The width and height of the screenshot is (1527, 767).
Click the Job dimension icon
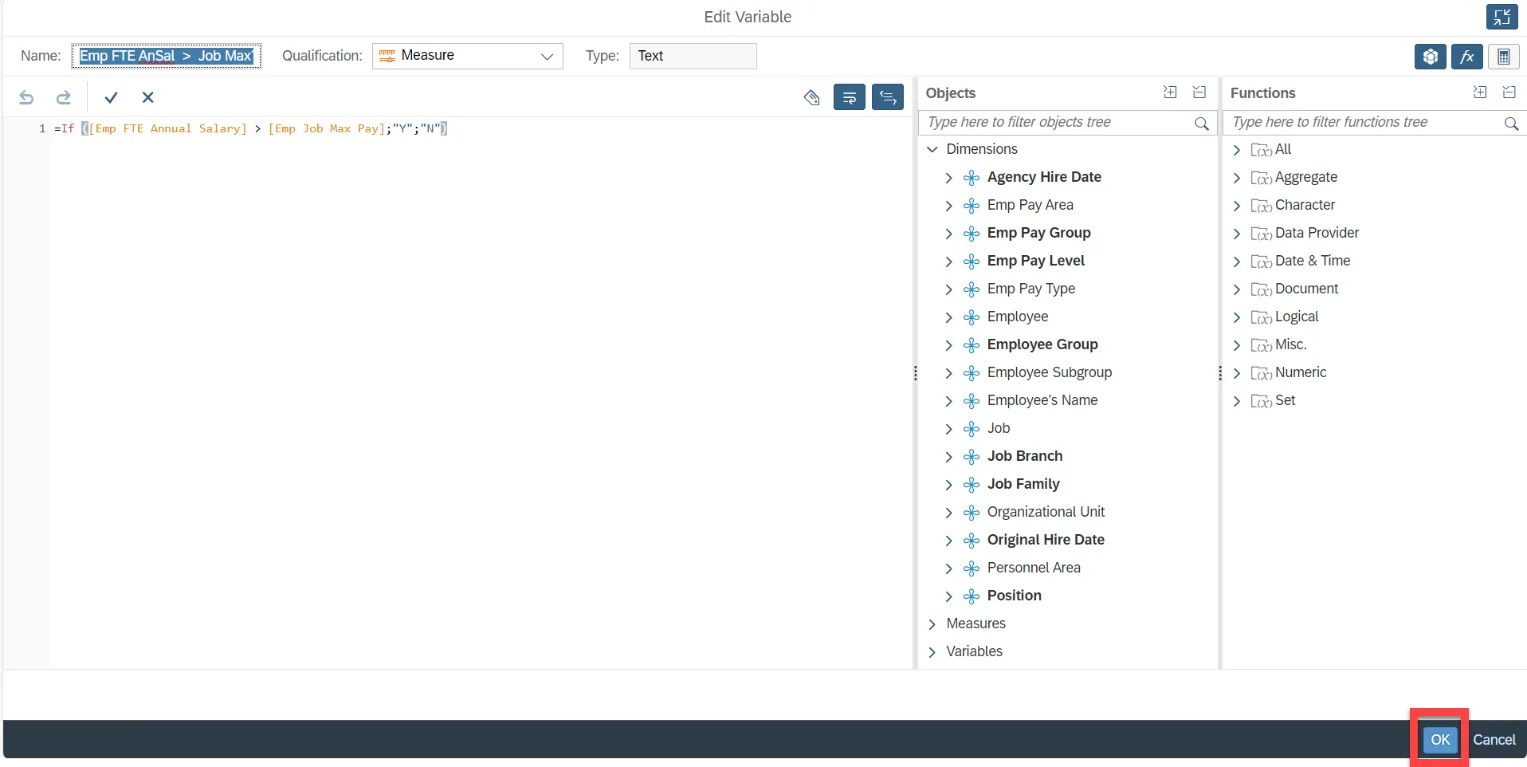tap(970, 429)
